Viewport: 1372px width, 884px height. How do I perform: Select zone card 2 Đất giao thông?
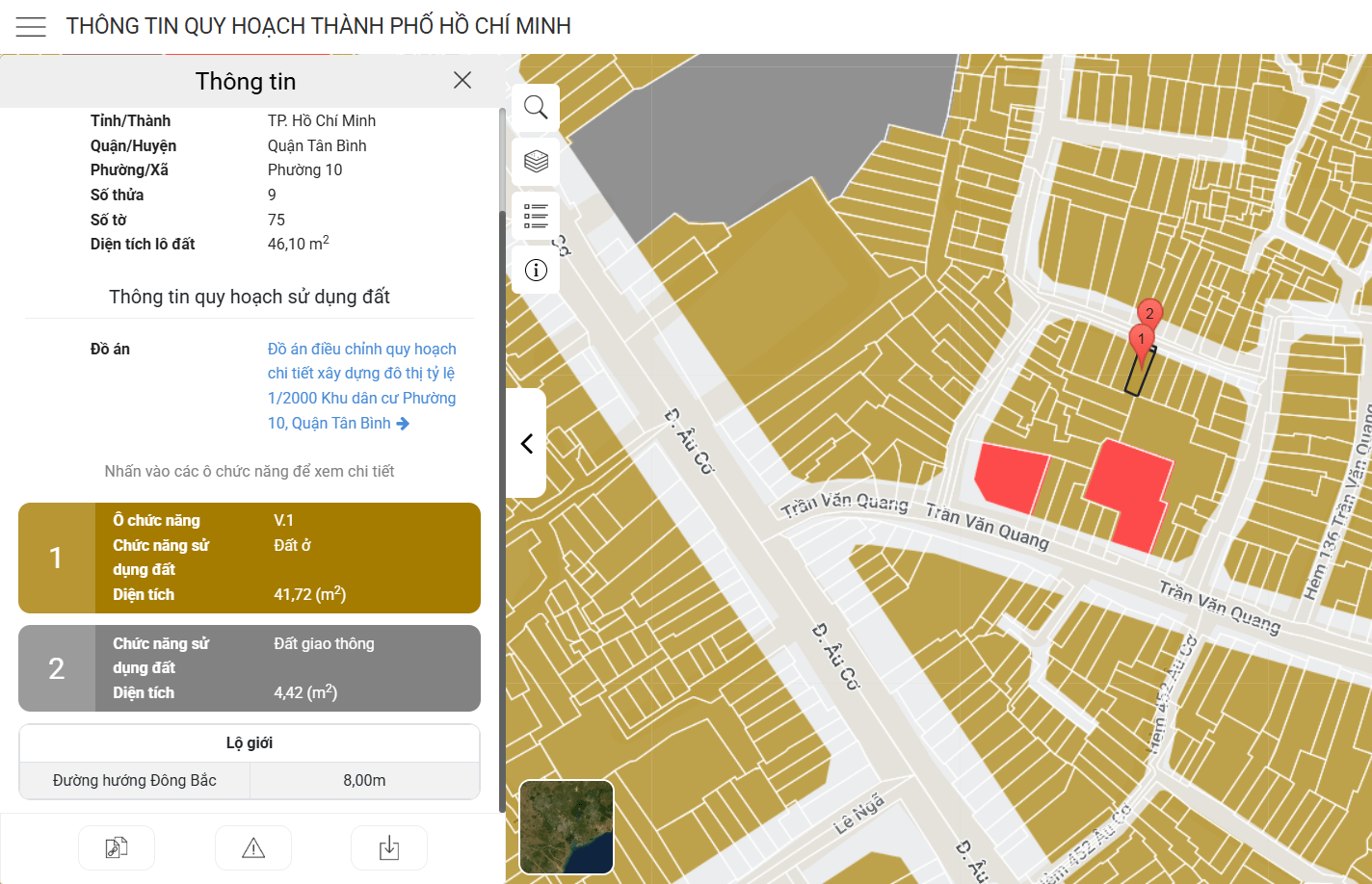250,668
